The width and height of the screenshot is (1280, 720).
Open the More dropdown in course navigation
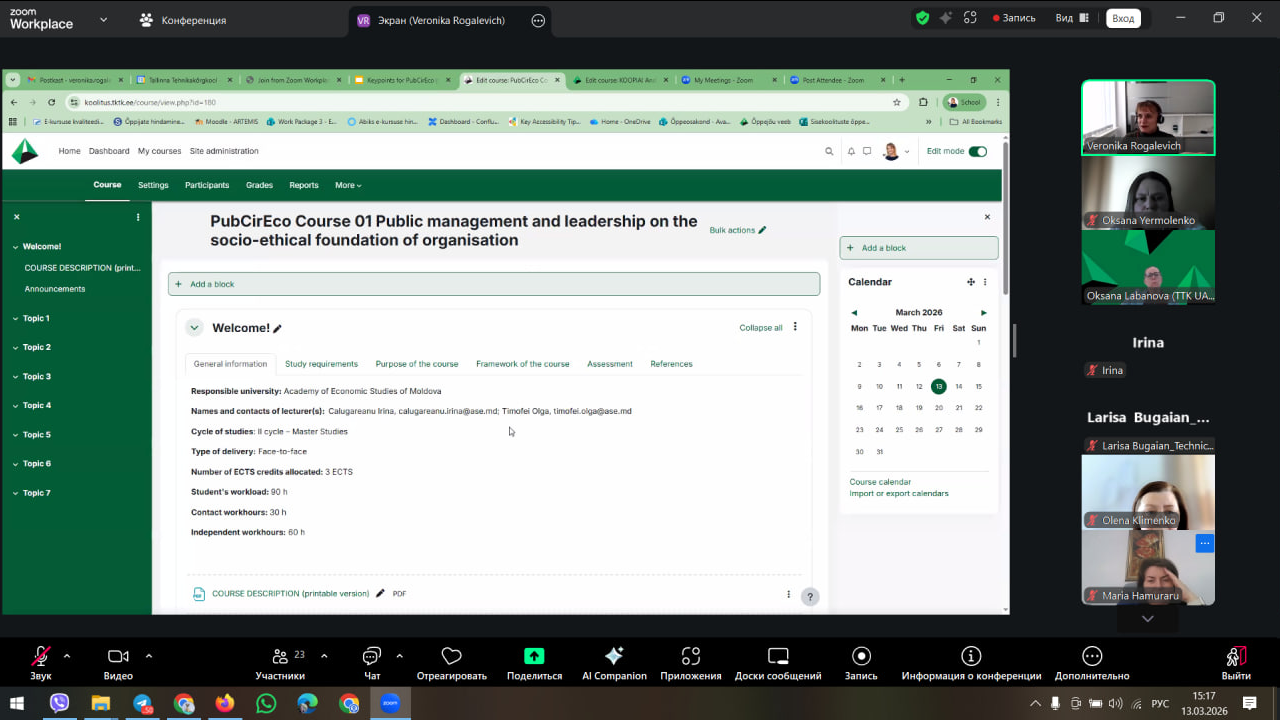click(x=348, y=185)
